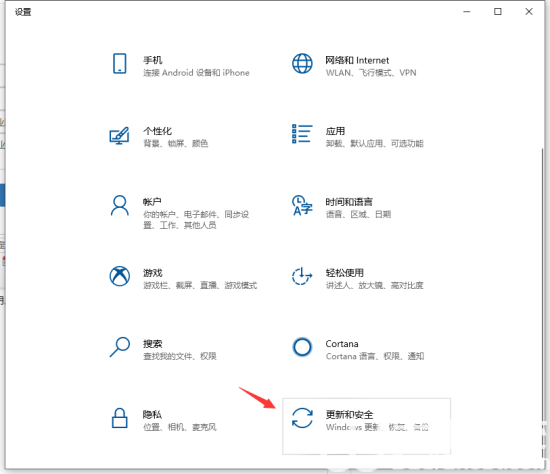Screen dimensions: 550x474
Task: Click description 查找我的文件、权限
Action: [180, 356]
